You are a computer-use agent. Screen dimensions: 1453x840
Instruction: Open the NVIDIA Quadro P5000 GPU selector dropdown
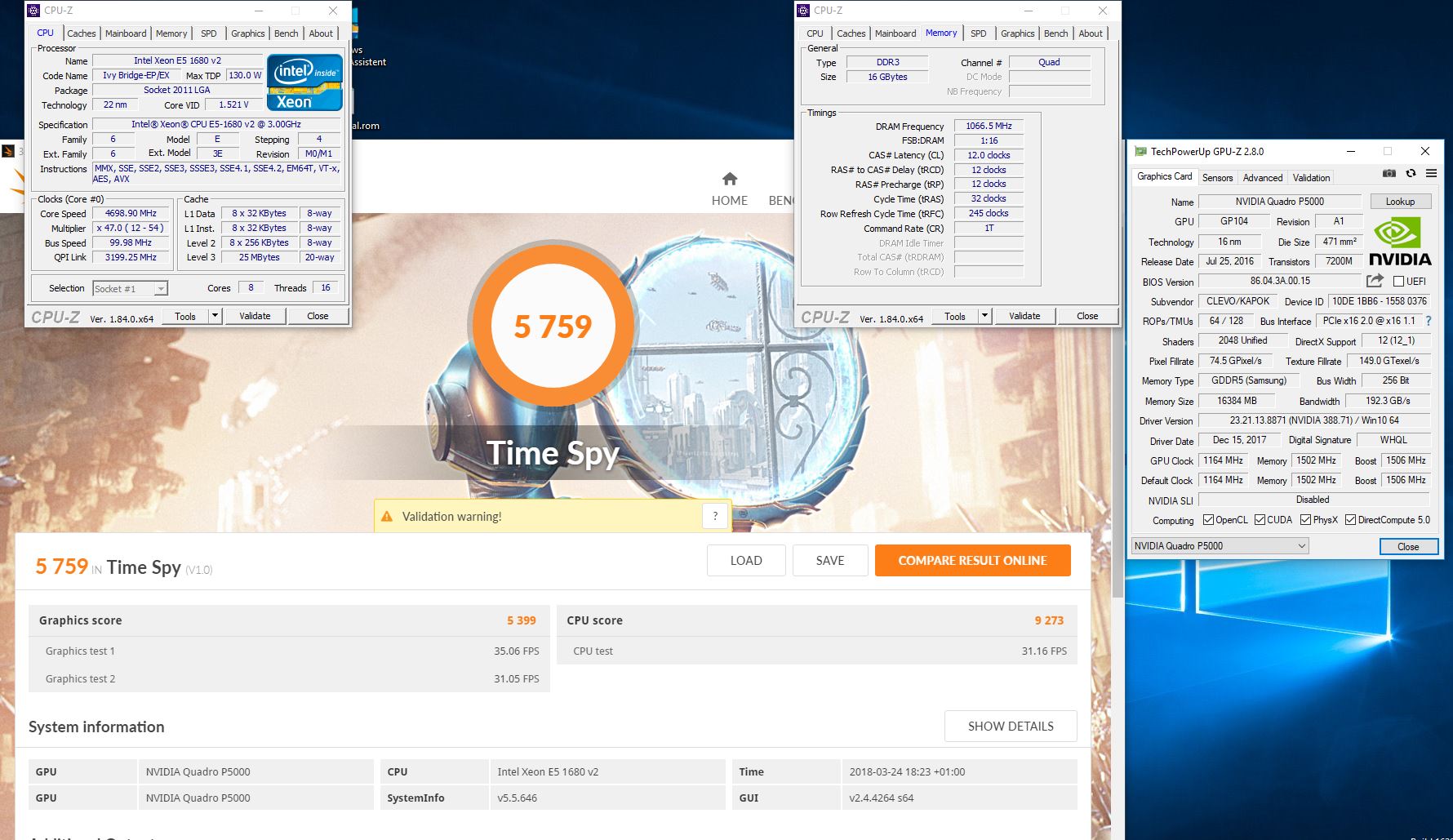pyautogui.click(x=1220, y=546)
